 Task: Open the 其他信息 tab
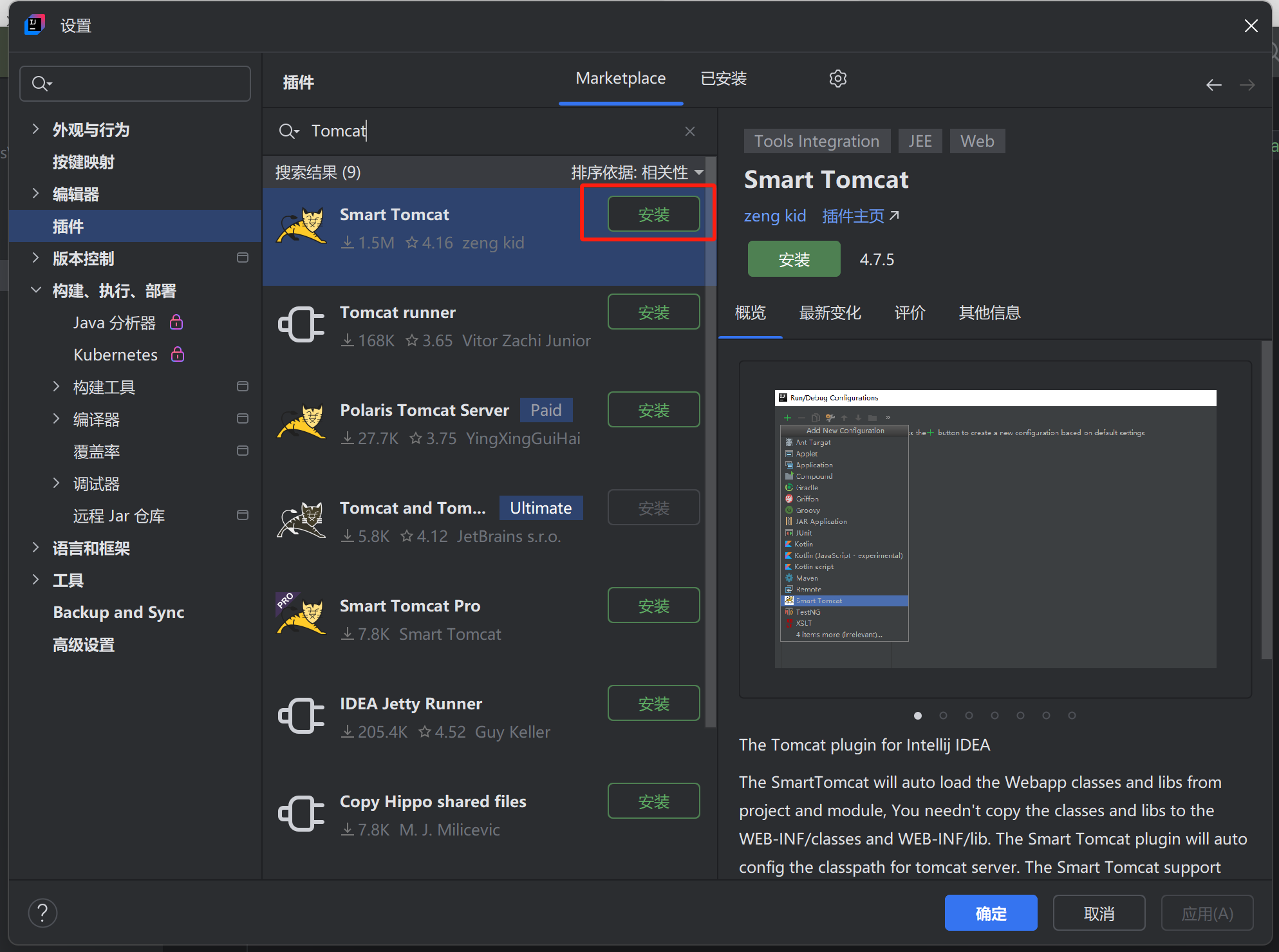tap(989, 313)
